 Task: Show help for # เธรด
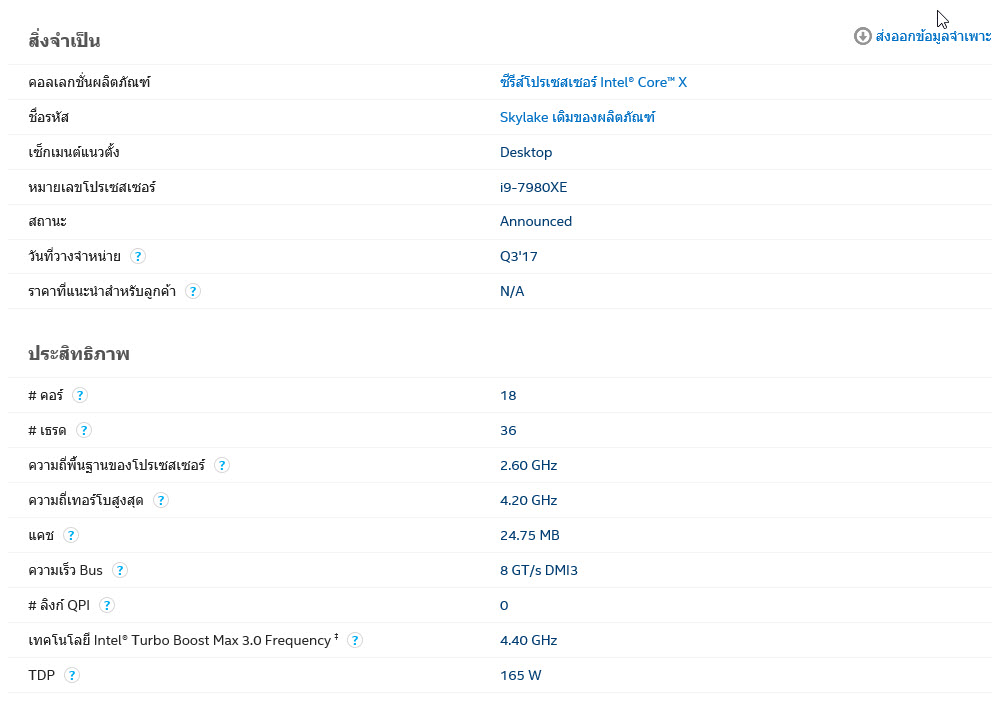coord(84,430)
